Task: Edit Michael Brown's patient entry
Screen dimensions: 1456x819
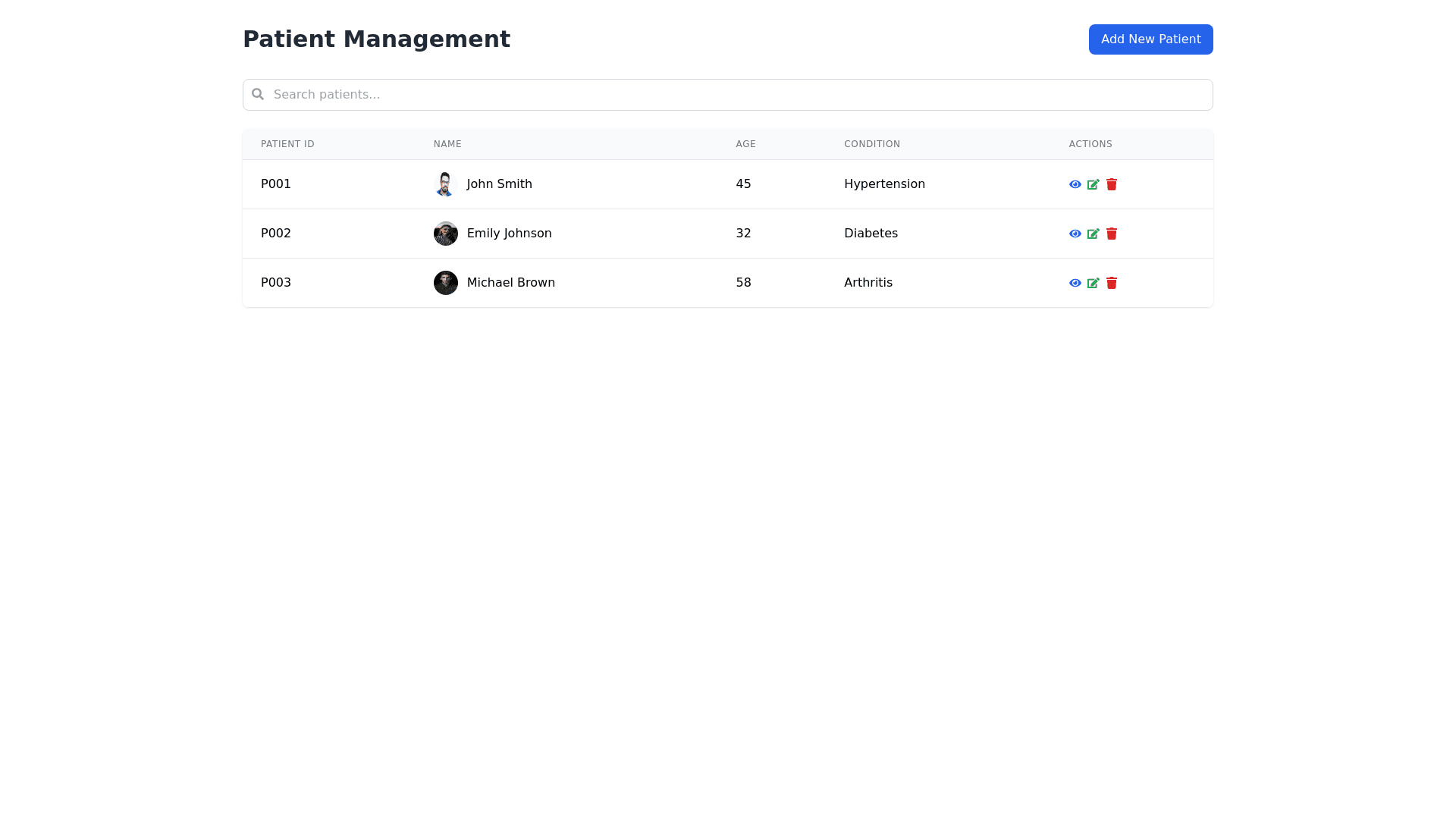Action: click(1093, 283)
